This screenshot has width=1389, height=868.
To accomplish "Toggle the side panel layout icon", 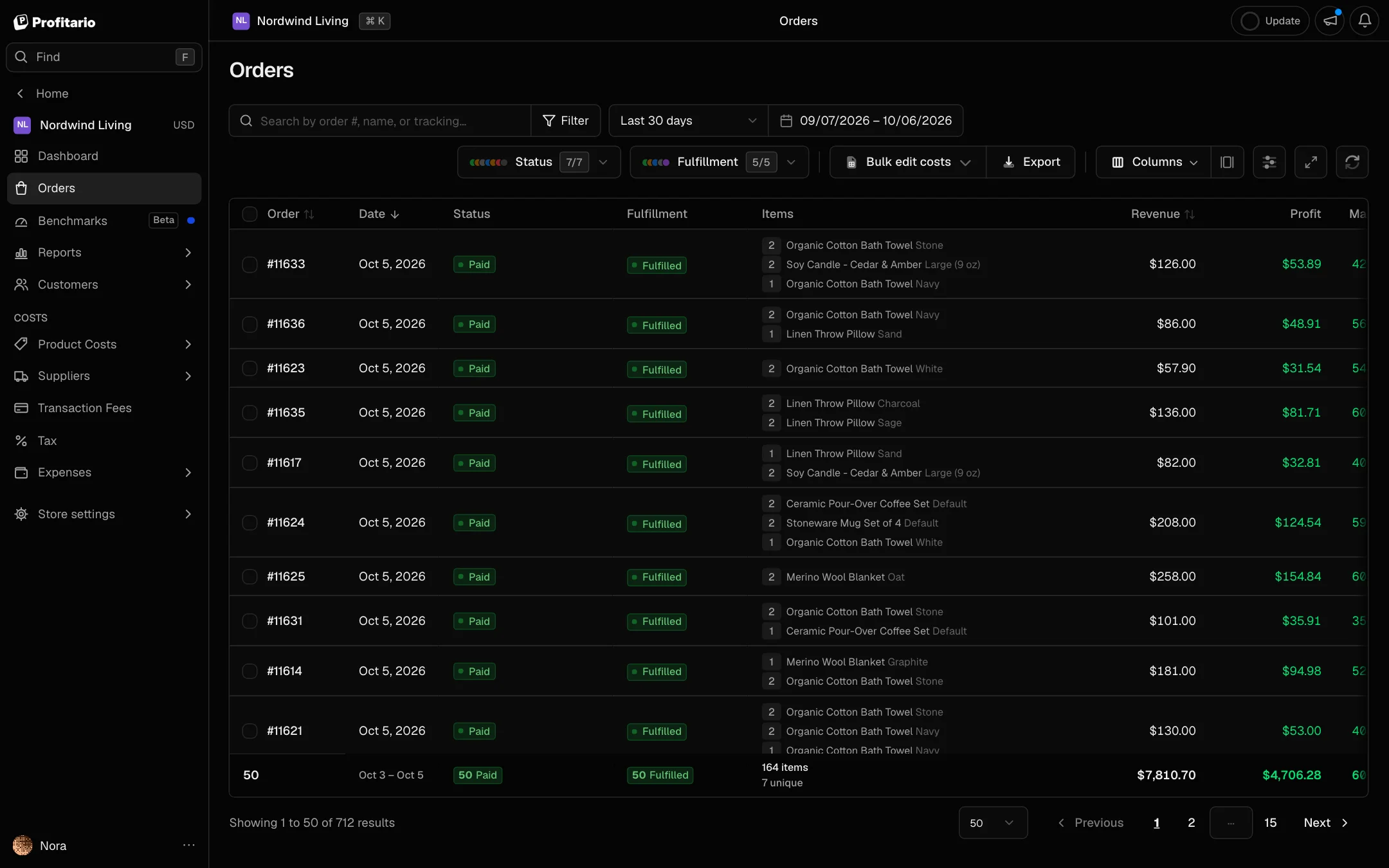I will pyautogui.click(x=1227, y=162).
